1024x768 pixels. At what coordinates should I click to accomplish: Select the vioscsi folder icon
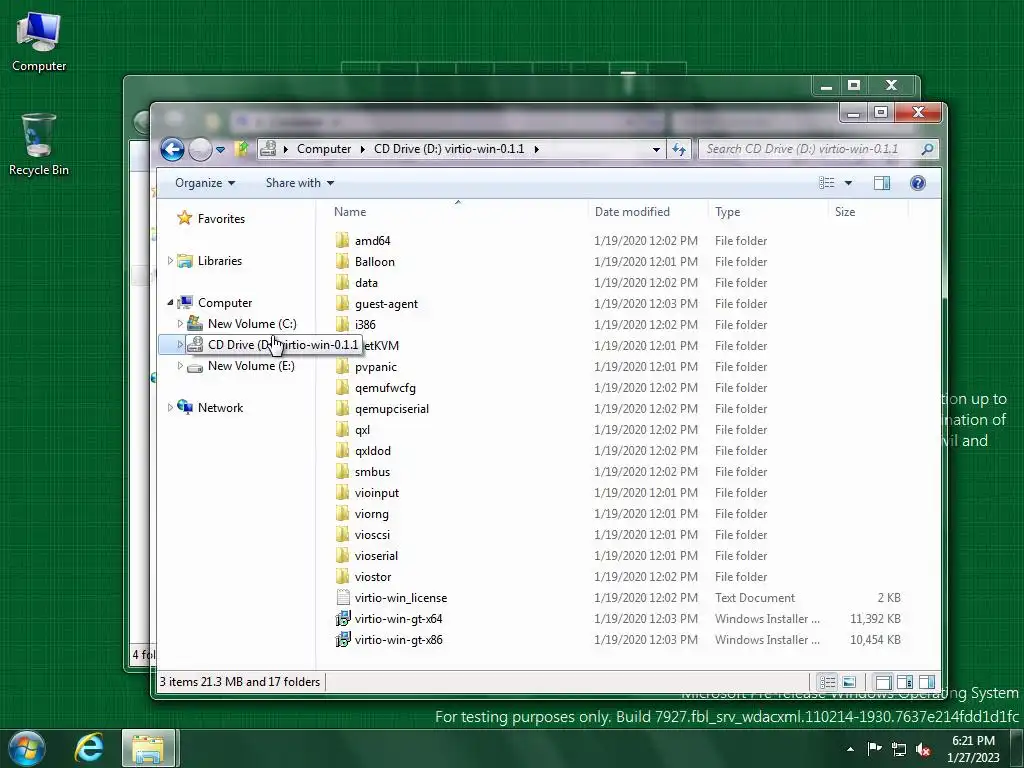[x=342, y=534]
